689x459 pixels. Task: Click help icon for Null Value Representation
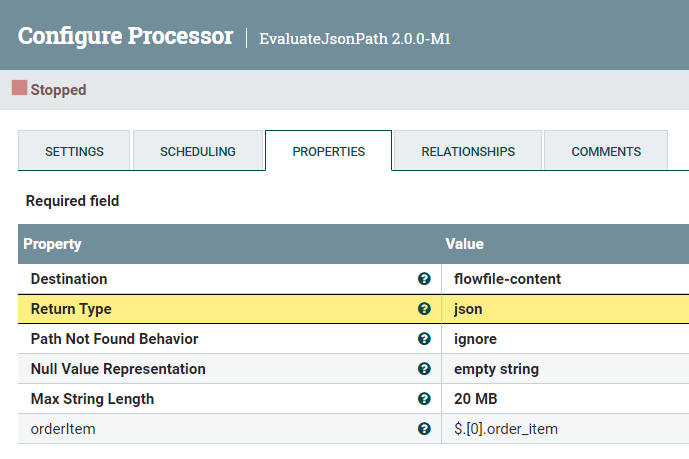tap(424, 369)
